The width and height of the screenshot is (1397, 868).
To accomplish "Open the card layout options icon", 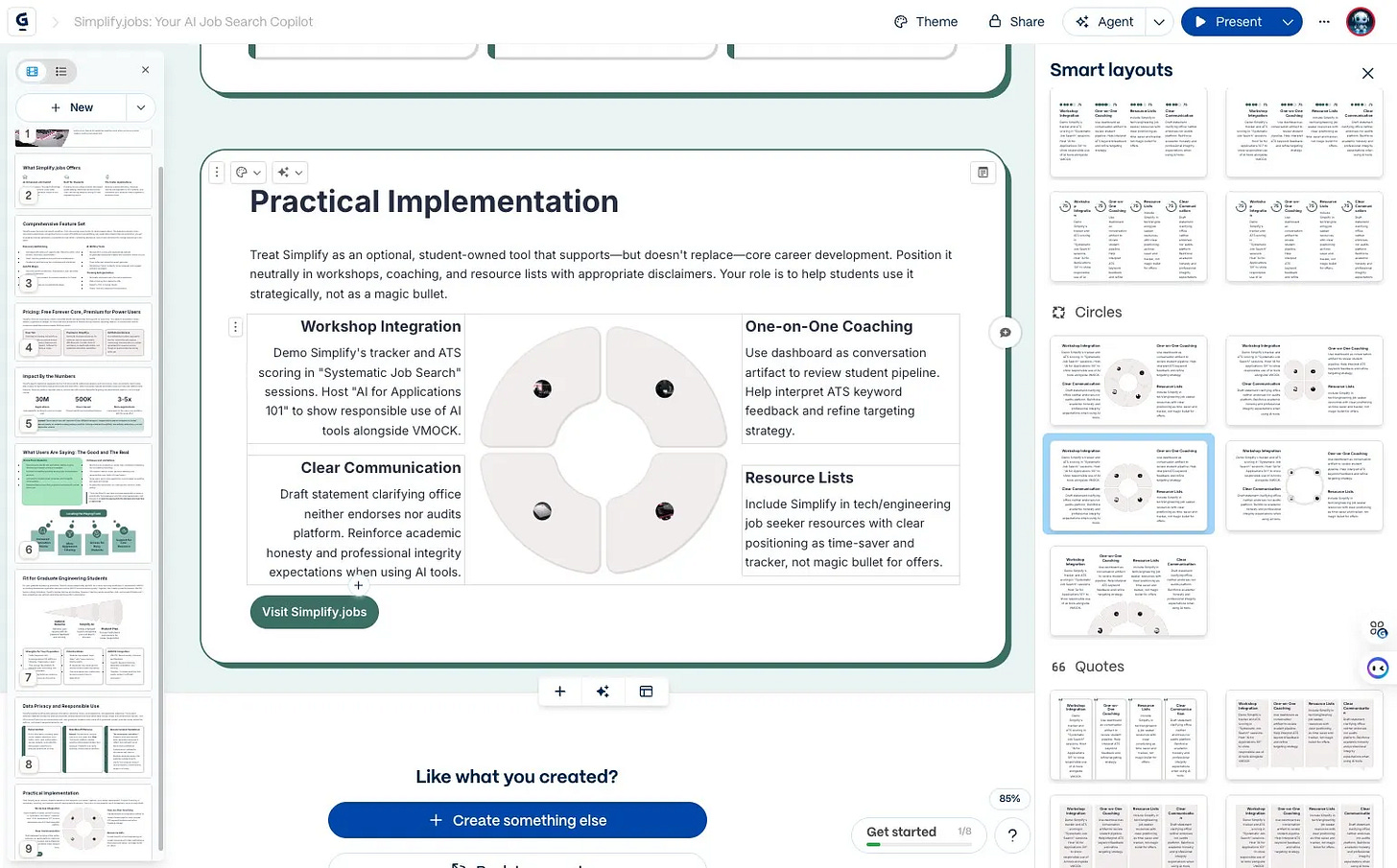I will pos(983,173).
